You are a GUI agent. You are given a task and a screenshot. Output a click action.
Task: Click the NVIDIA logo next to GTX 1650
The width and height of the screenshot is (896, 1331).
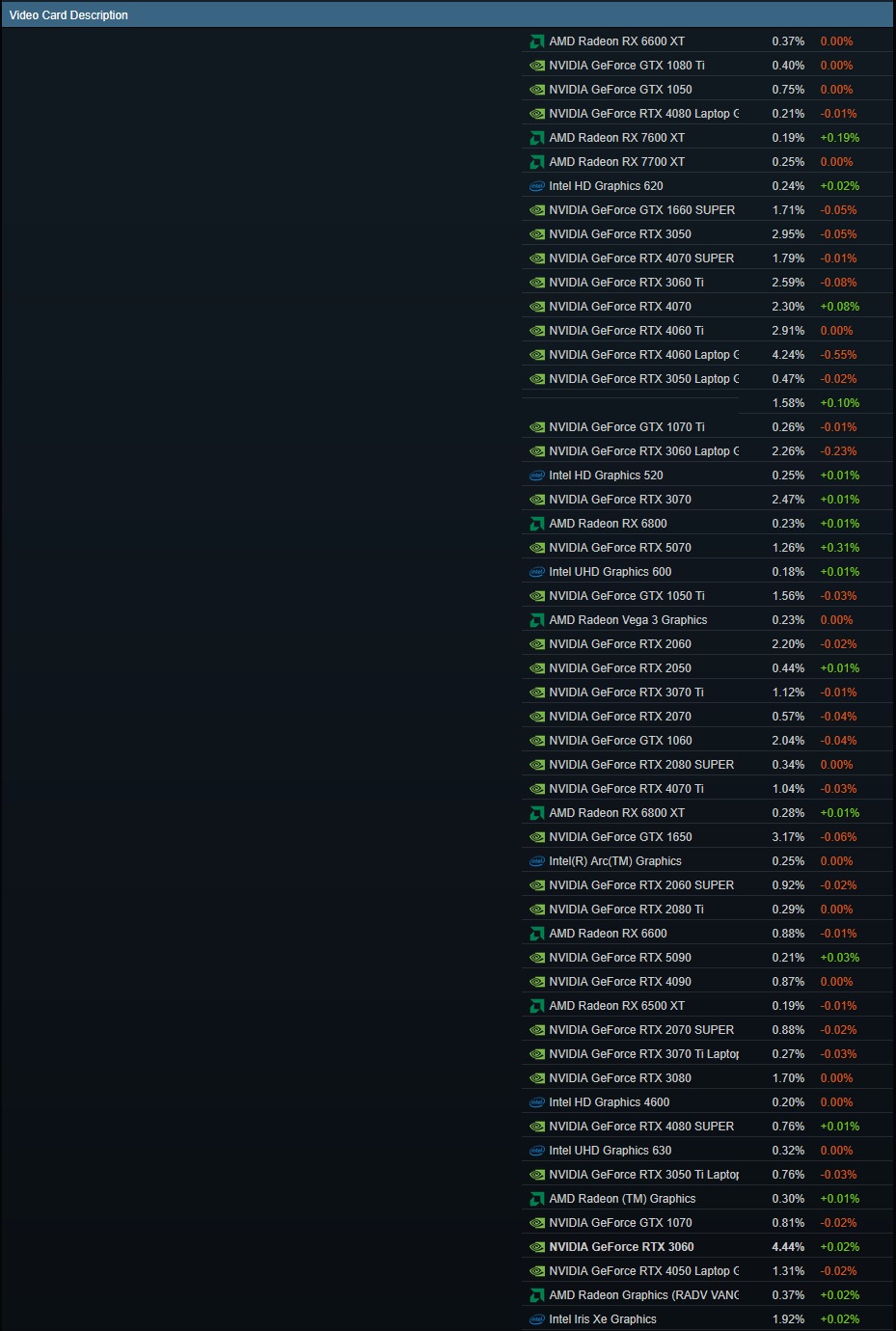click(x=537, y=837)
